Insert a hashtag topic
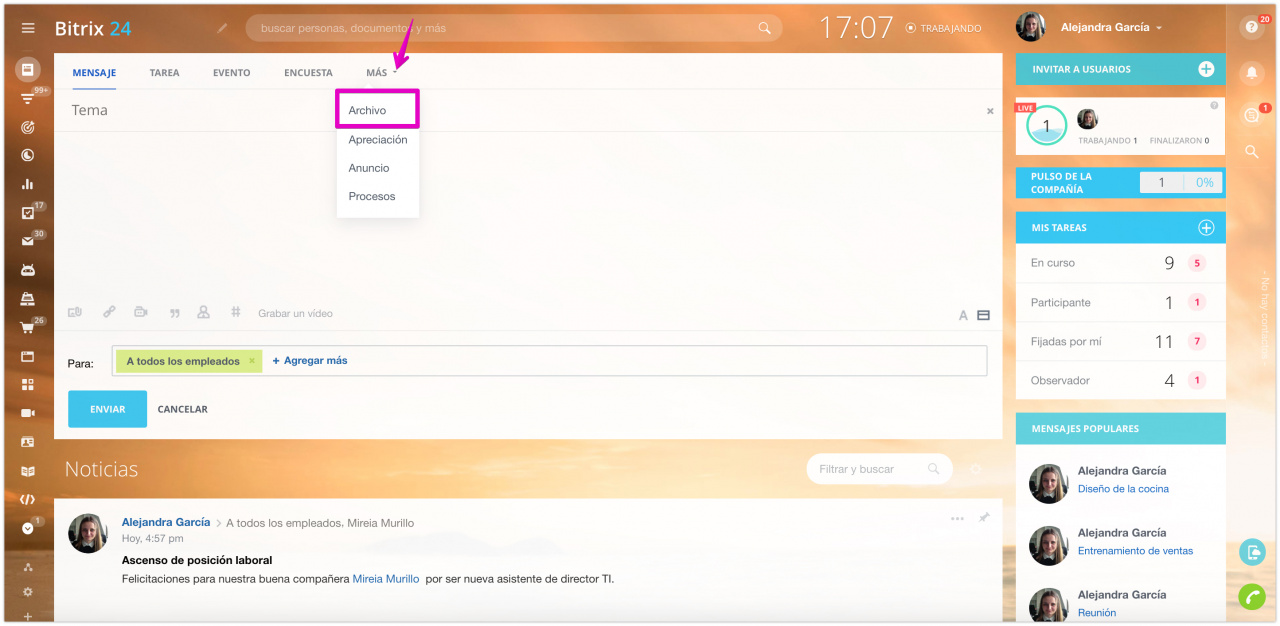 pos(236,312)
